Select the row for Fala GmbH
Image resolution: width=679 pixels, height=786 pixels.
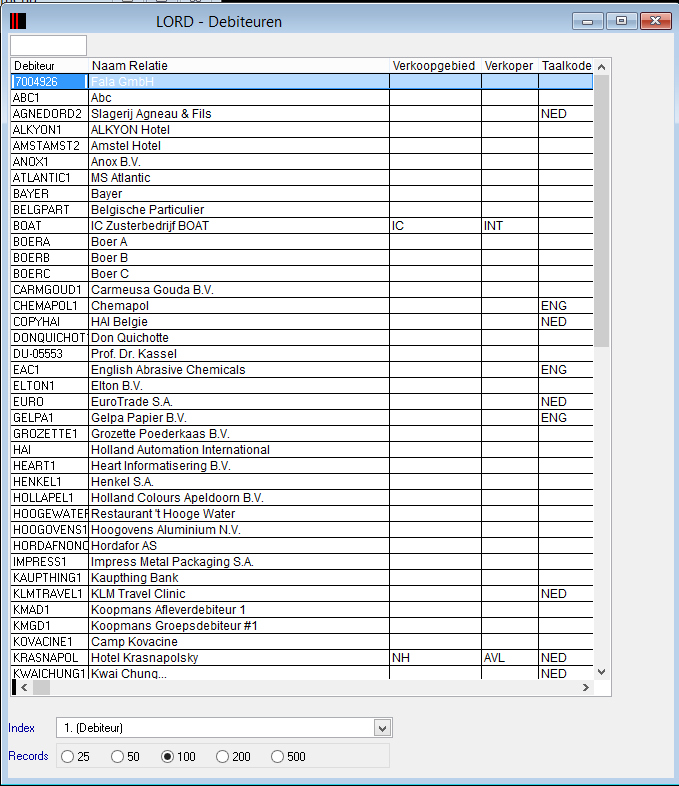pos(302,82)
